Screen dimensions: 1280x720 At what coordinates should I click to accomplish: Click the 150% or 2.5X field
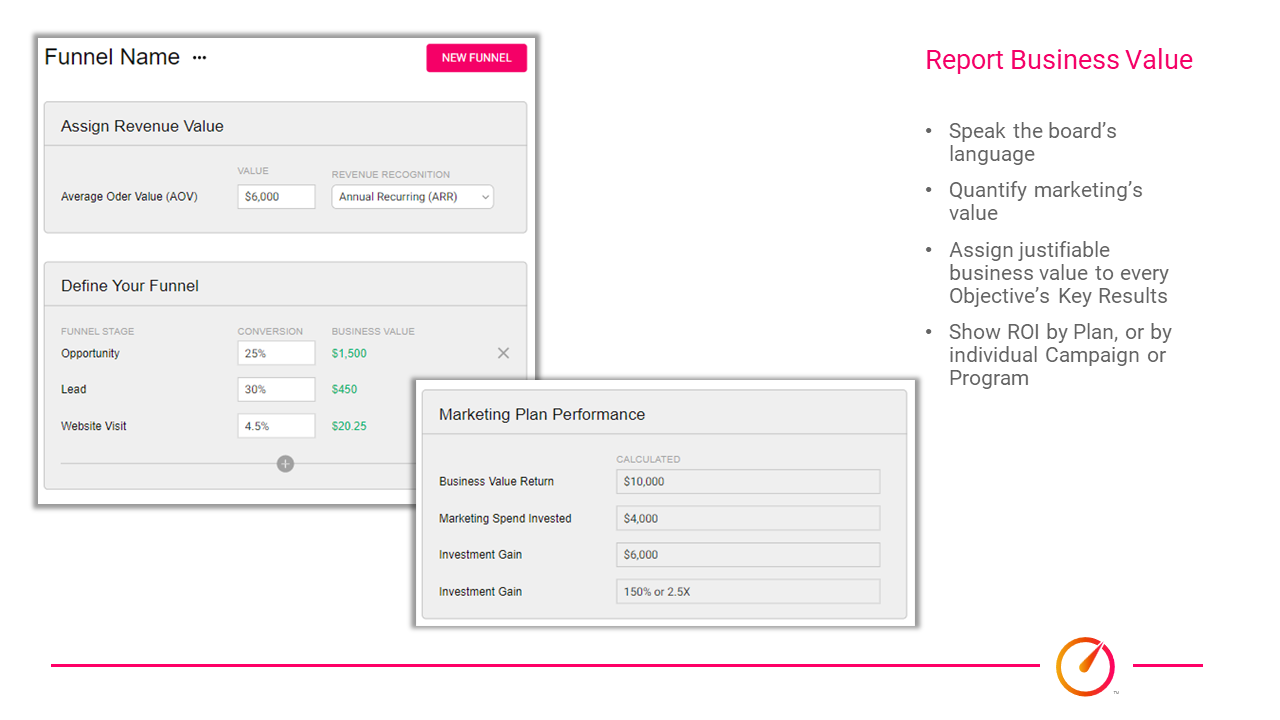(x=748, y=591)
